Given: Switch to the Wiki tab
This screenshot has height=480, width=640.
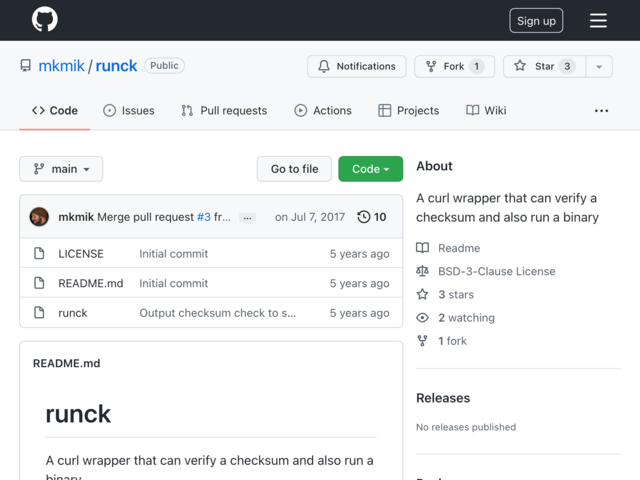Looking at the screenshot, I should pyautogui.click(x=486, y=111).
